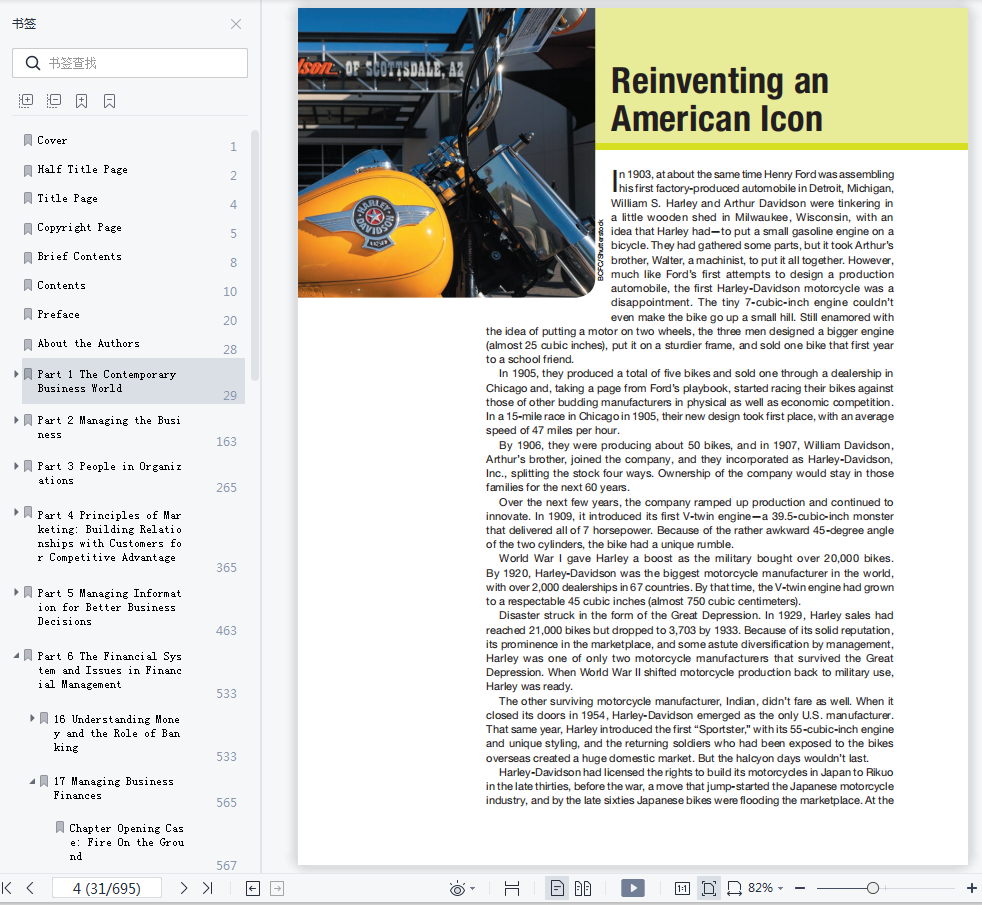Viewport: 982px width, 905px height.
Task: Click the zoom slider handle
Action: [x=872, y=888]
